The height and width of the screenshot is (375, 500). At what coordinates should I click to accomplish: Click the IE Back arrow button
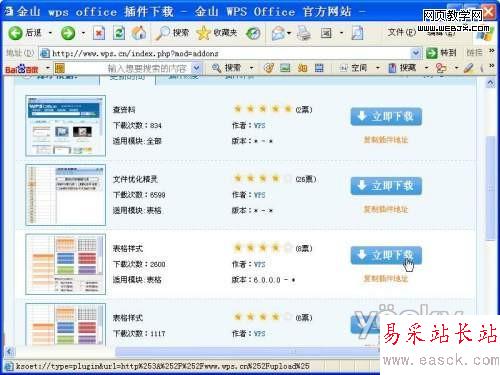[15, 33]
